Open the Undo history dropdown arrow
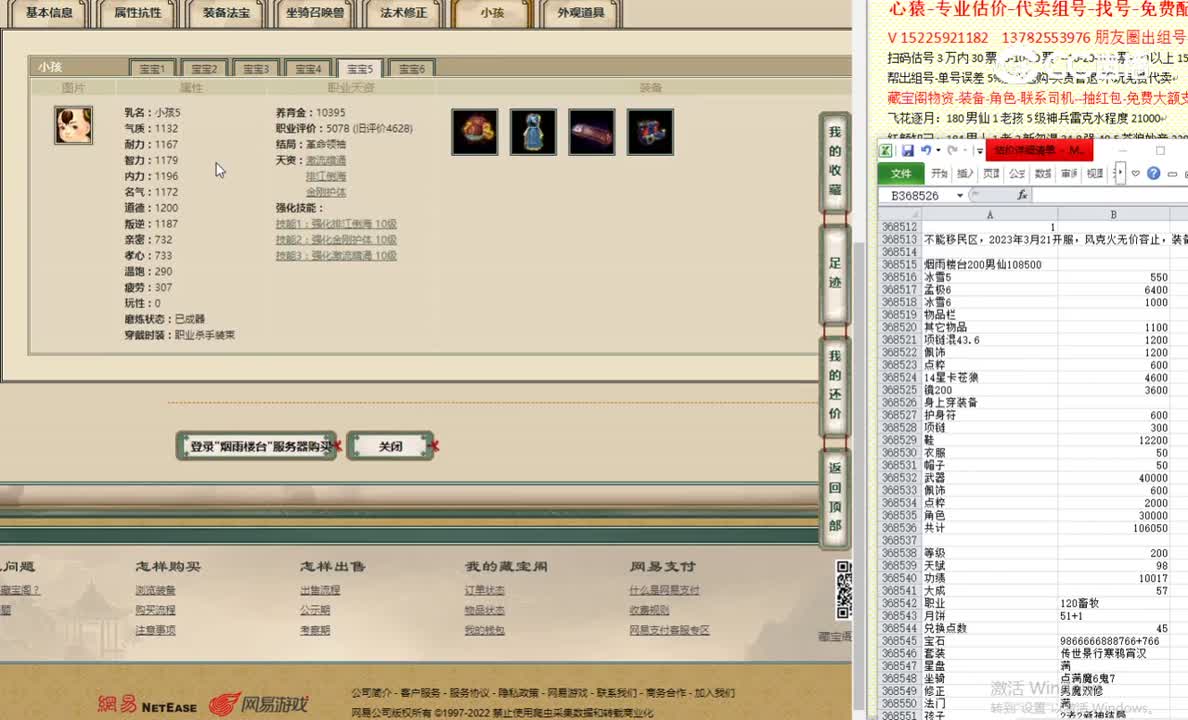 [x=937, y=150]
